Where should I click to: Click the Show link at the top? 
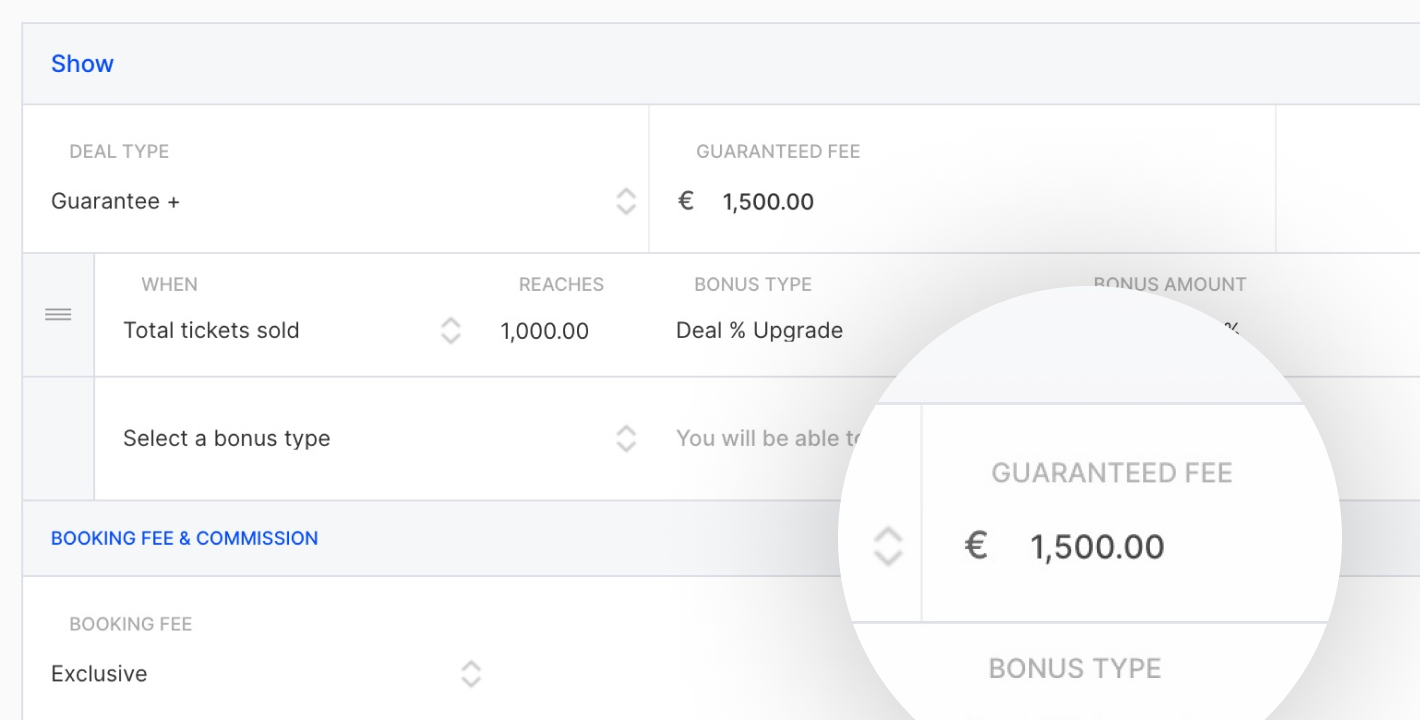click(82, 63)
